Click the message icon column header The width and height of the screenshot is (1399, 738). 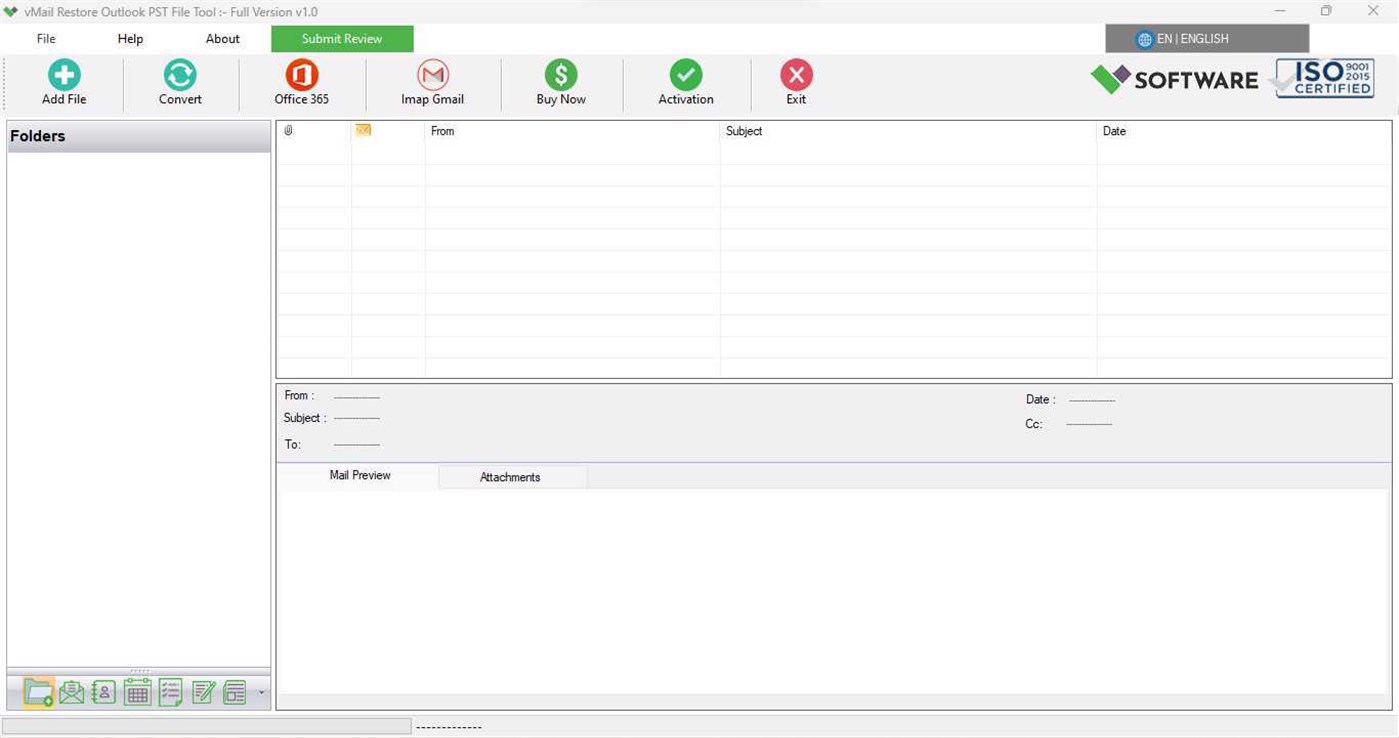(362, 130)
